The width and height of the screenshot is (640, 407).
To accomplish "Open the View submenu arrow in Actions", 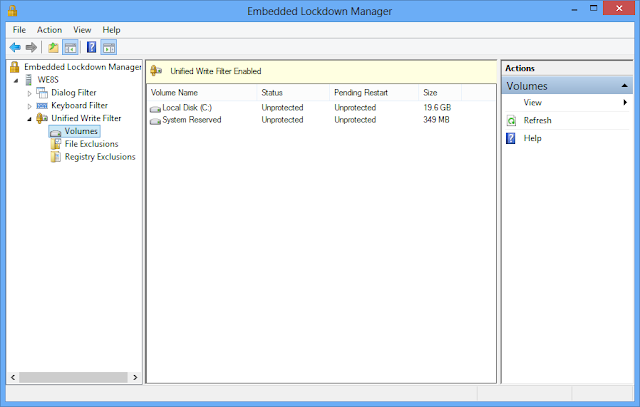I will coord(625,102).
